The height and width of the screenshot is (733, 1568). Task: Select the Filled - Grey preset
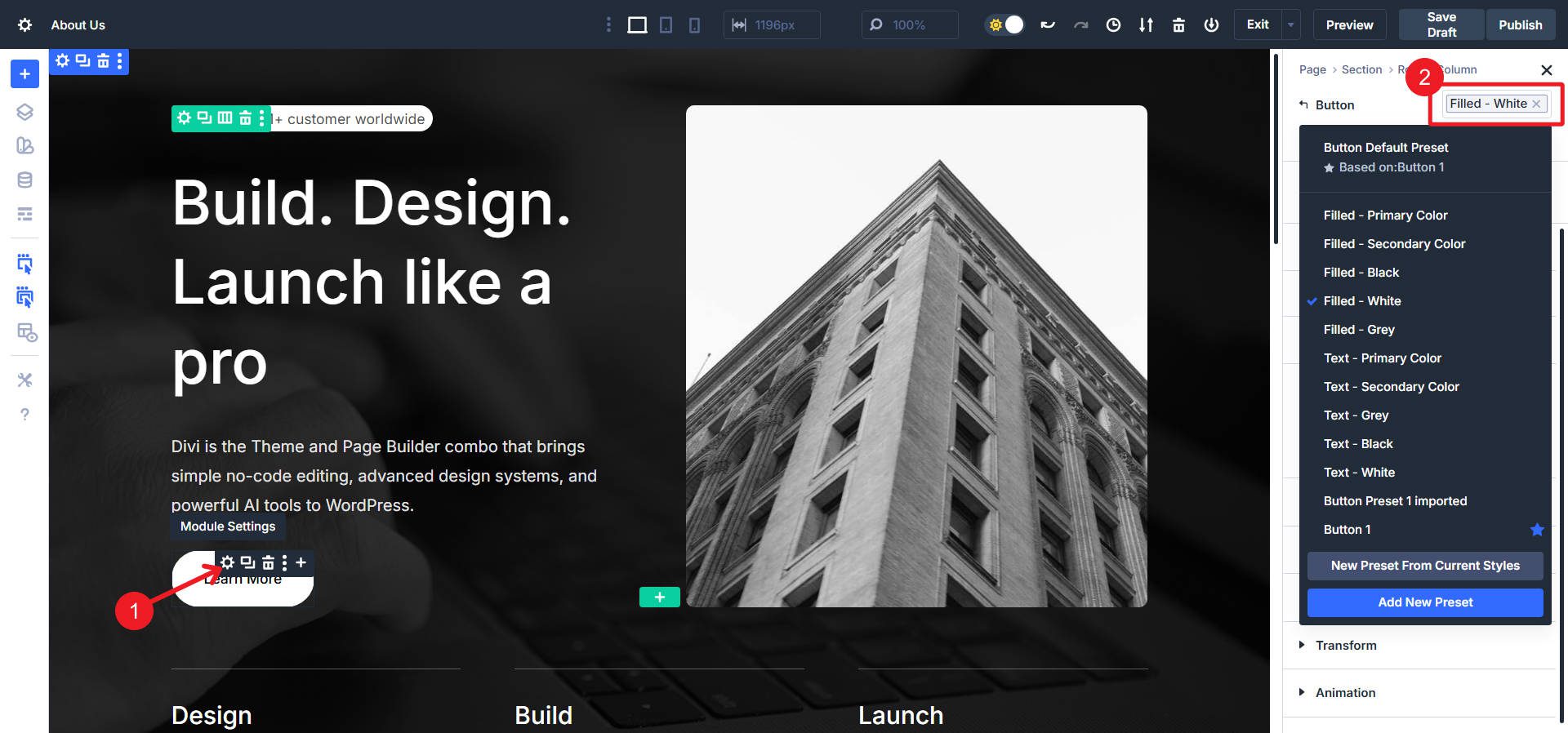click(1359, 329)
